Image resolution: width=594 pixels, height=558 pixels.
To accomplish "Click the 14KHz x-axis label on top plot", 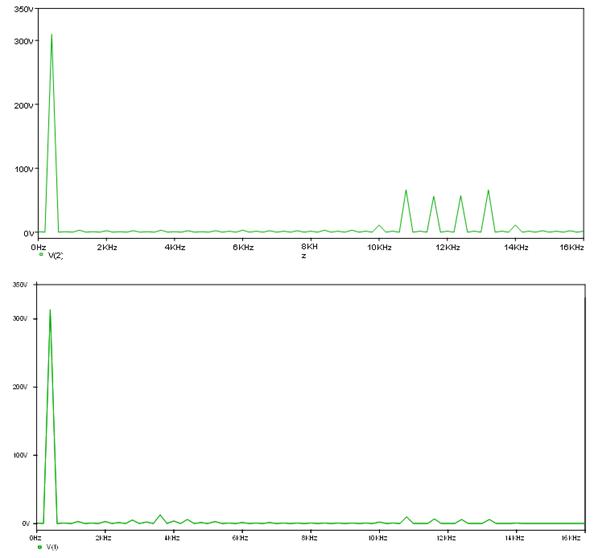I will pyautogui.click(x=516, y=247).
